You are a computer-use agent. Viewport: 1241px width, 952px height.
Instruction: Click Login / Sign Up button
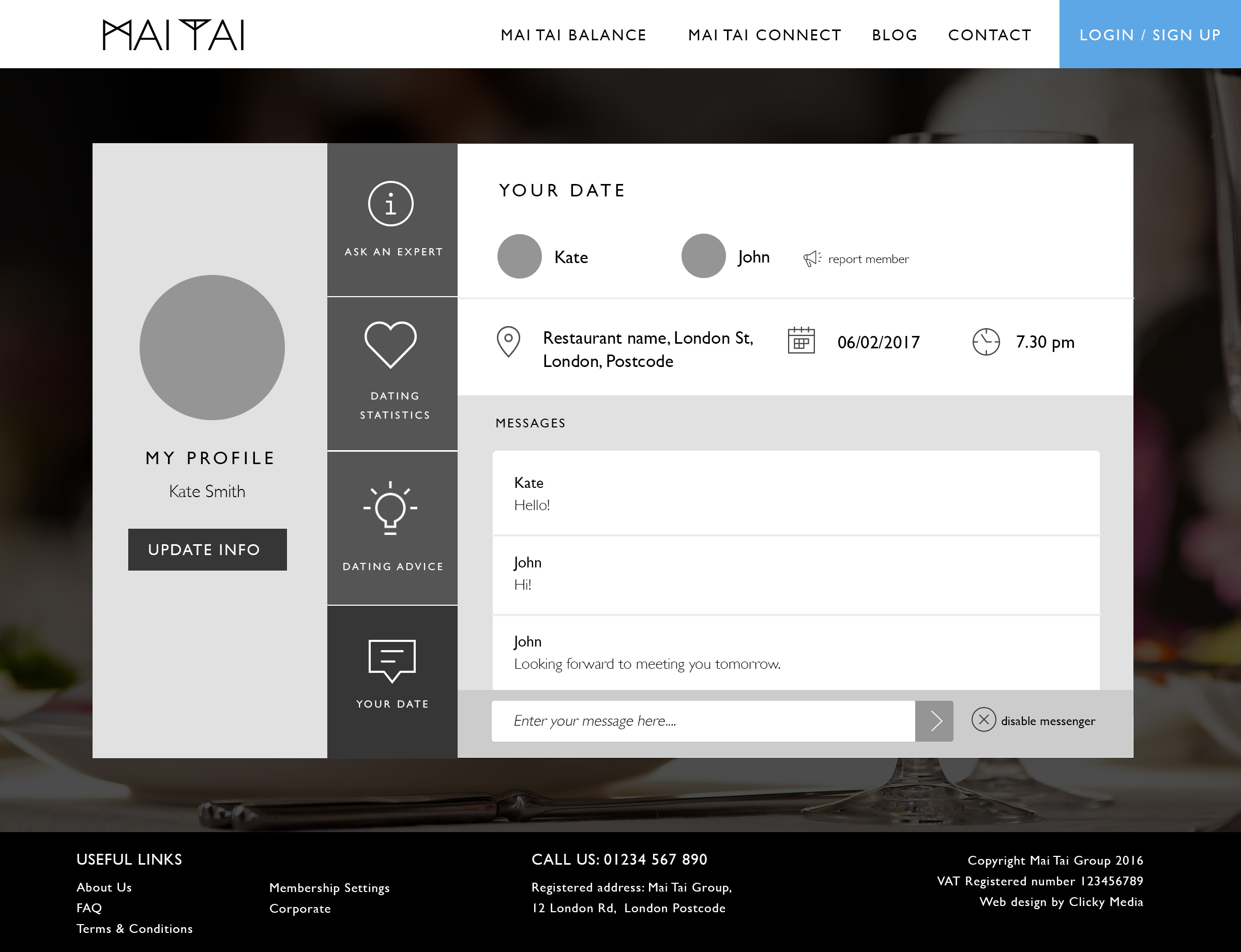1149,34
